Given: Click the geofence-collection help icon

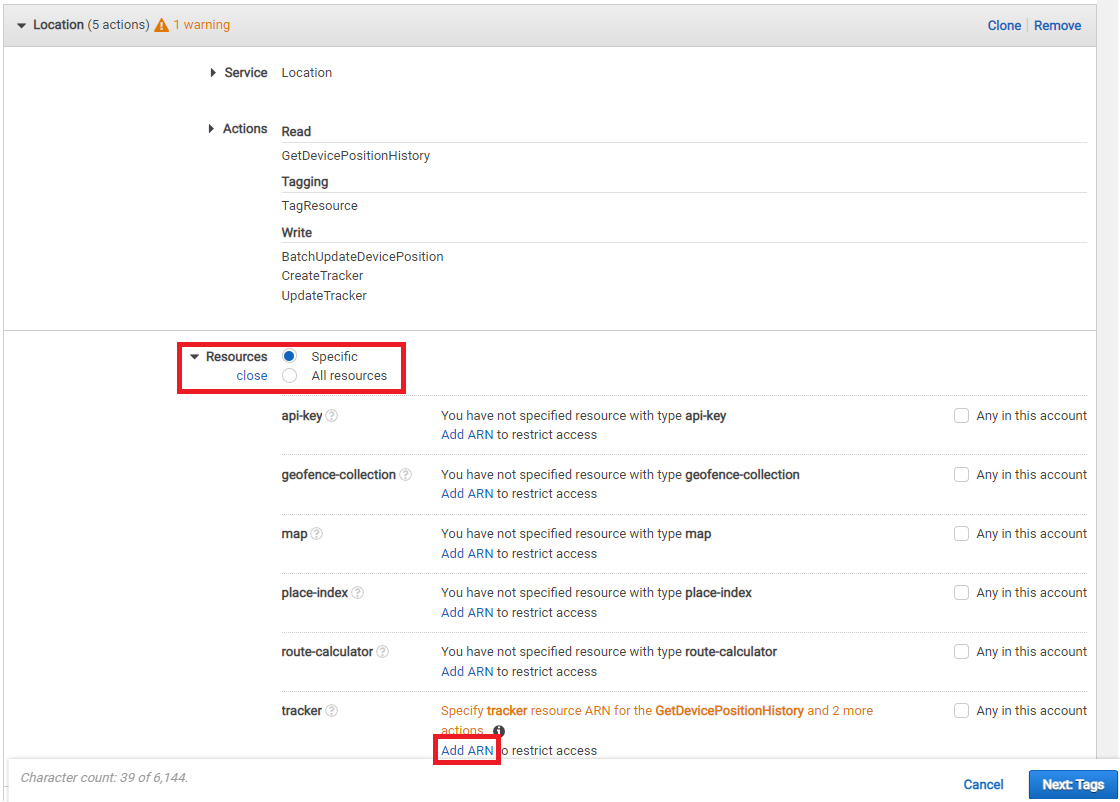Looking at the screenshot, I should (405, 474).
